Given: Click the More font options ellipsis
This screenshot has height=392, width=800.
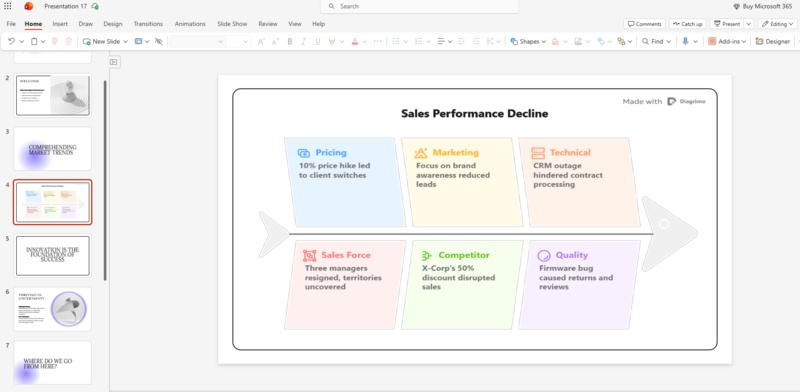Looking at the screenshot, I should [x=378, y=41].
